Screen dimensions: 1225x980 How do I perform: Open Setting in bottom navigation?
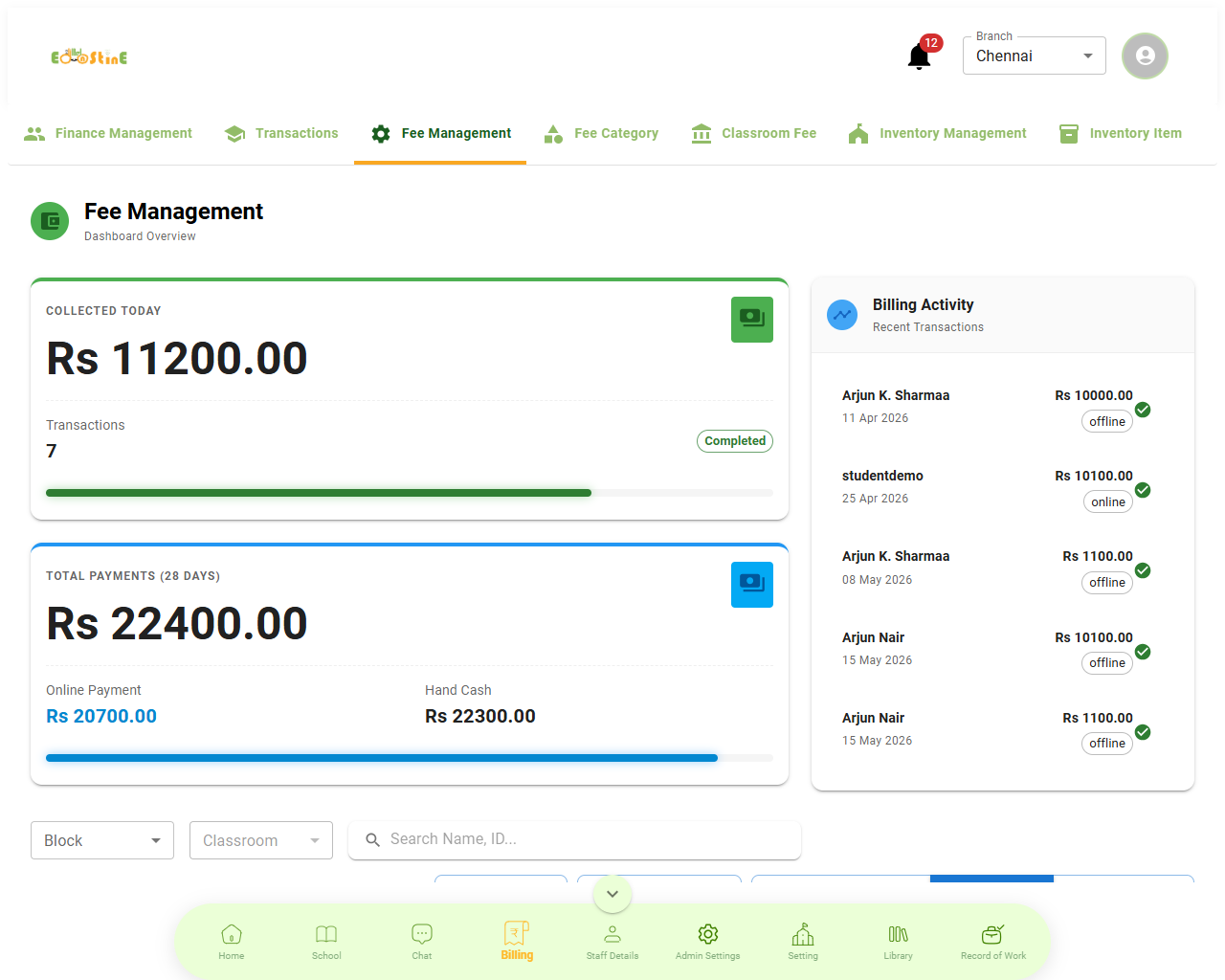coord(803,942)
